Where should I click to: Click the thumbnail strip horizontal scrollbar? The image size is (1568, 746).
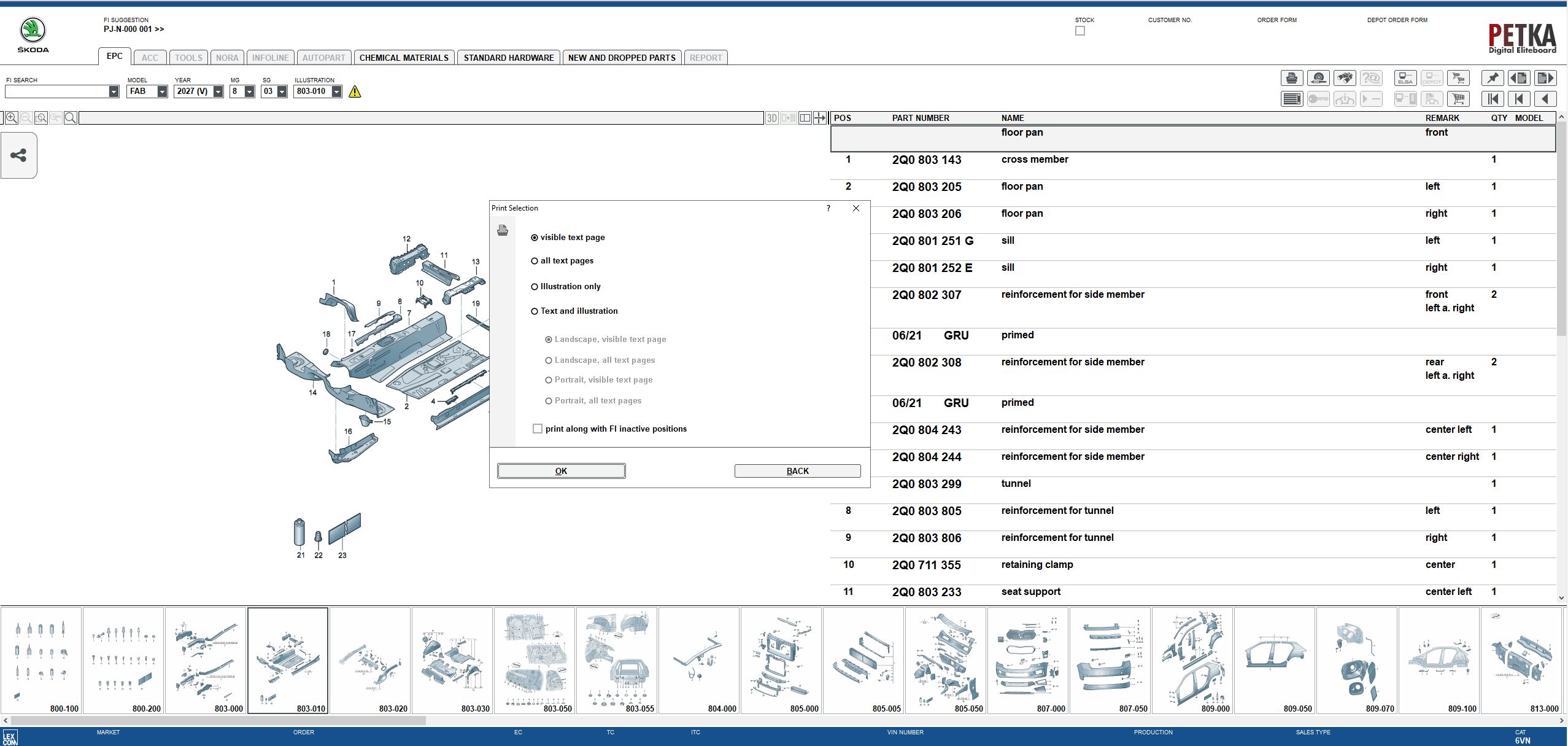click(218, 720)
